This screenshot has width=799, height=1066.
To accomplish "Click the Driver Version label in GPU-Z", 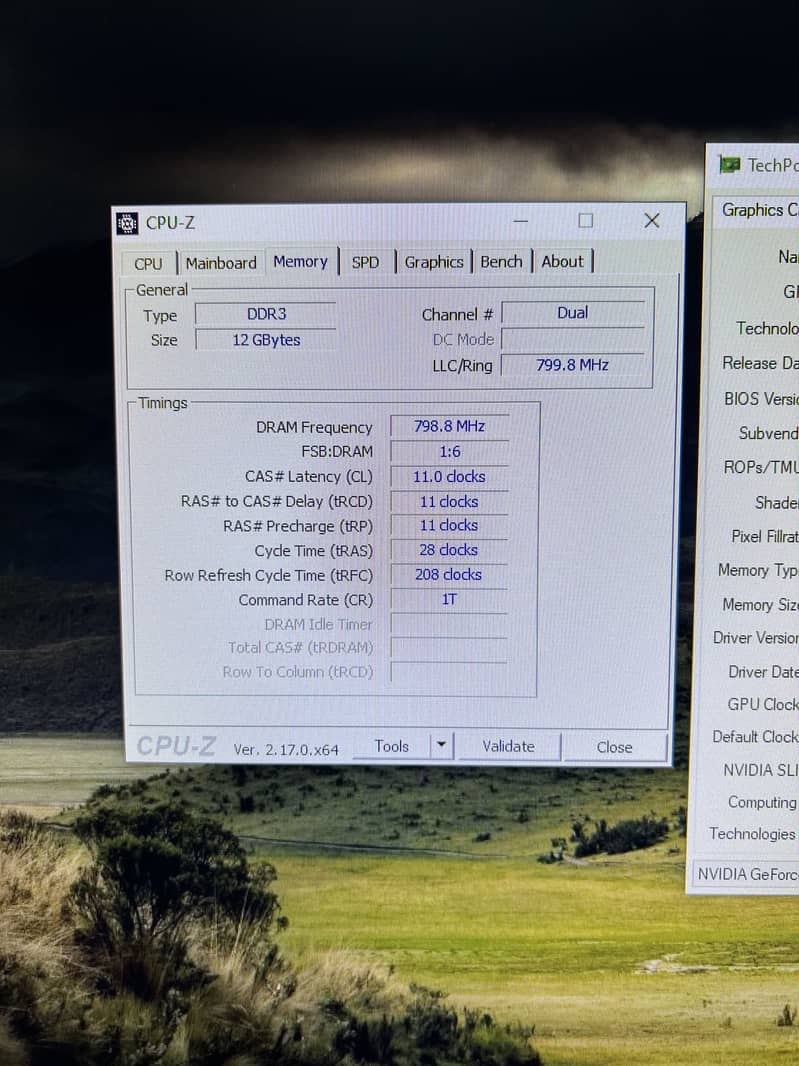I will [755, 638].
